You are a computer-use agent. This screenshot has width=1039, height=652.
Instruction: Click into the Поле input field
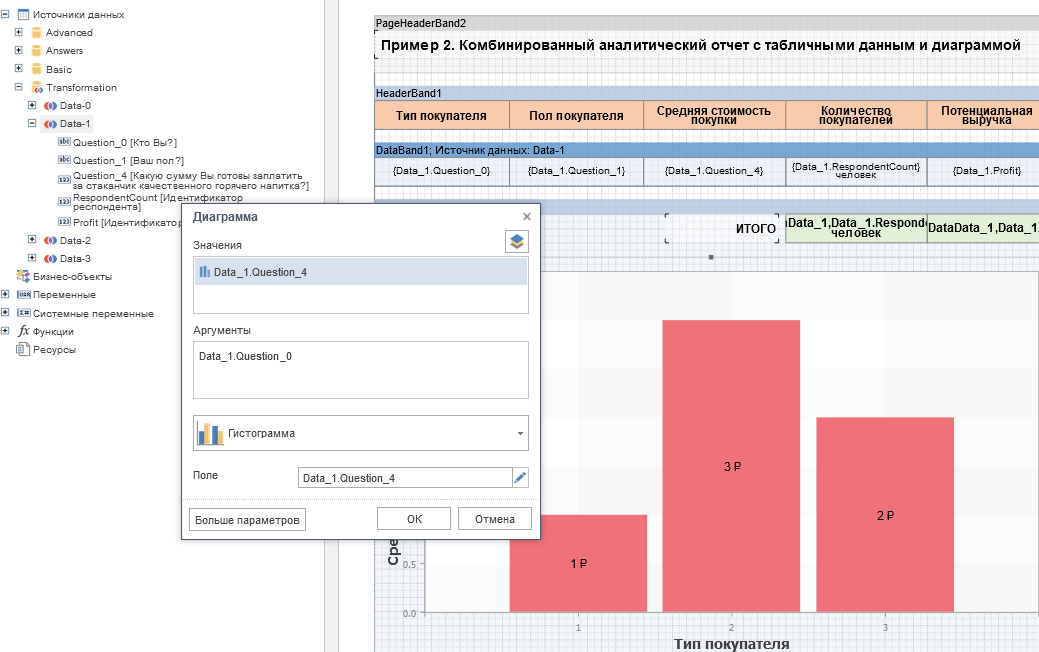tap(404, 478)
